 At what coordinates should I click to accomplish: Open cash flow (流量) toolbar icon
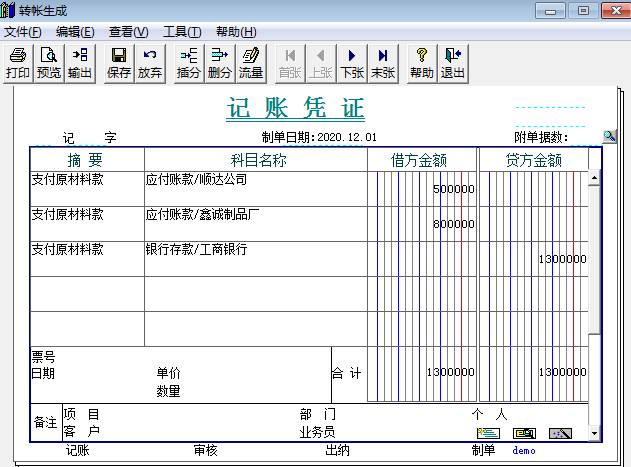point(251,63)
